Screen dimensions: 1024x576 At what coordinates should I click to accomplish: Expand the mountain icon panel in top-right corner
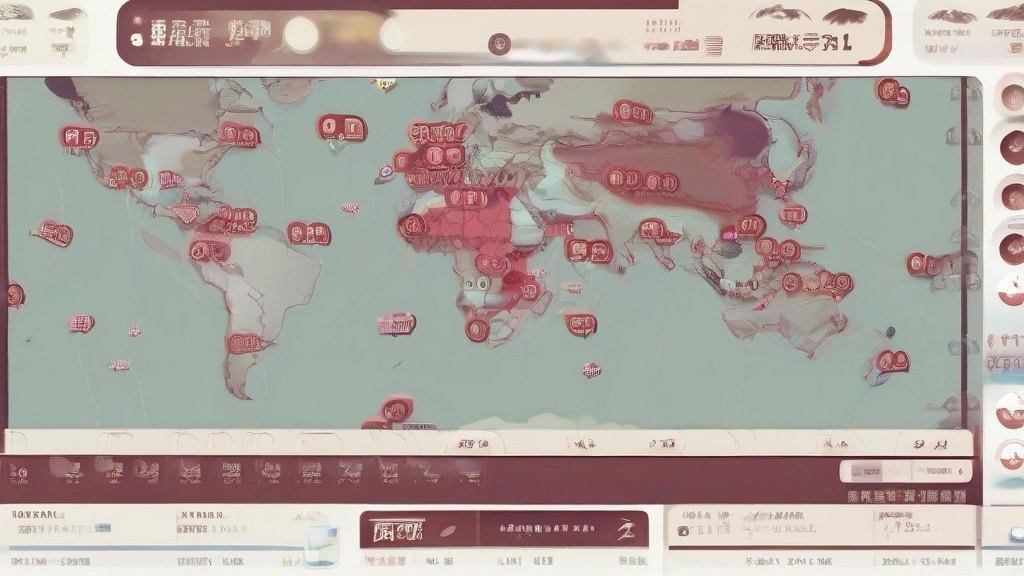[x=968, y=32]
